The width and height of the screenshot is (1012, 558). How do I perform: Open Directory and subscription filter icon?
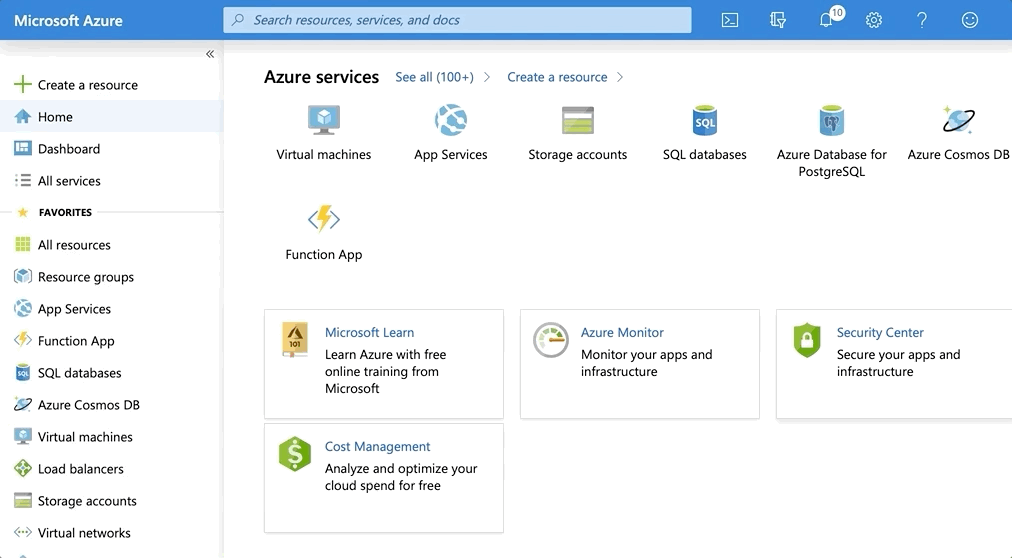point(778,20)
